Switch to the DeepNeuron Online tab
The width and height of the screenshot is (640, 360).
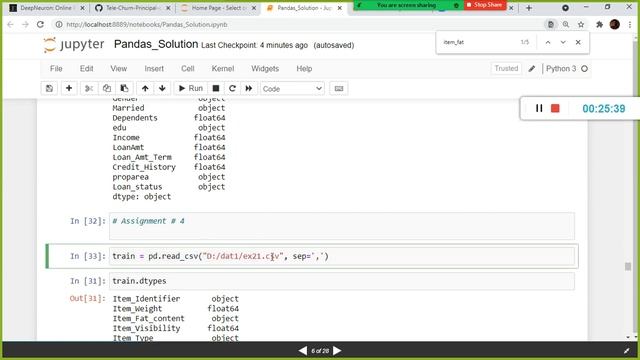coord(46,8)
